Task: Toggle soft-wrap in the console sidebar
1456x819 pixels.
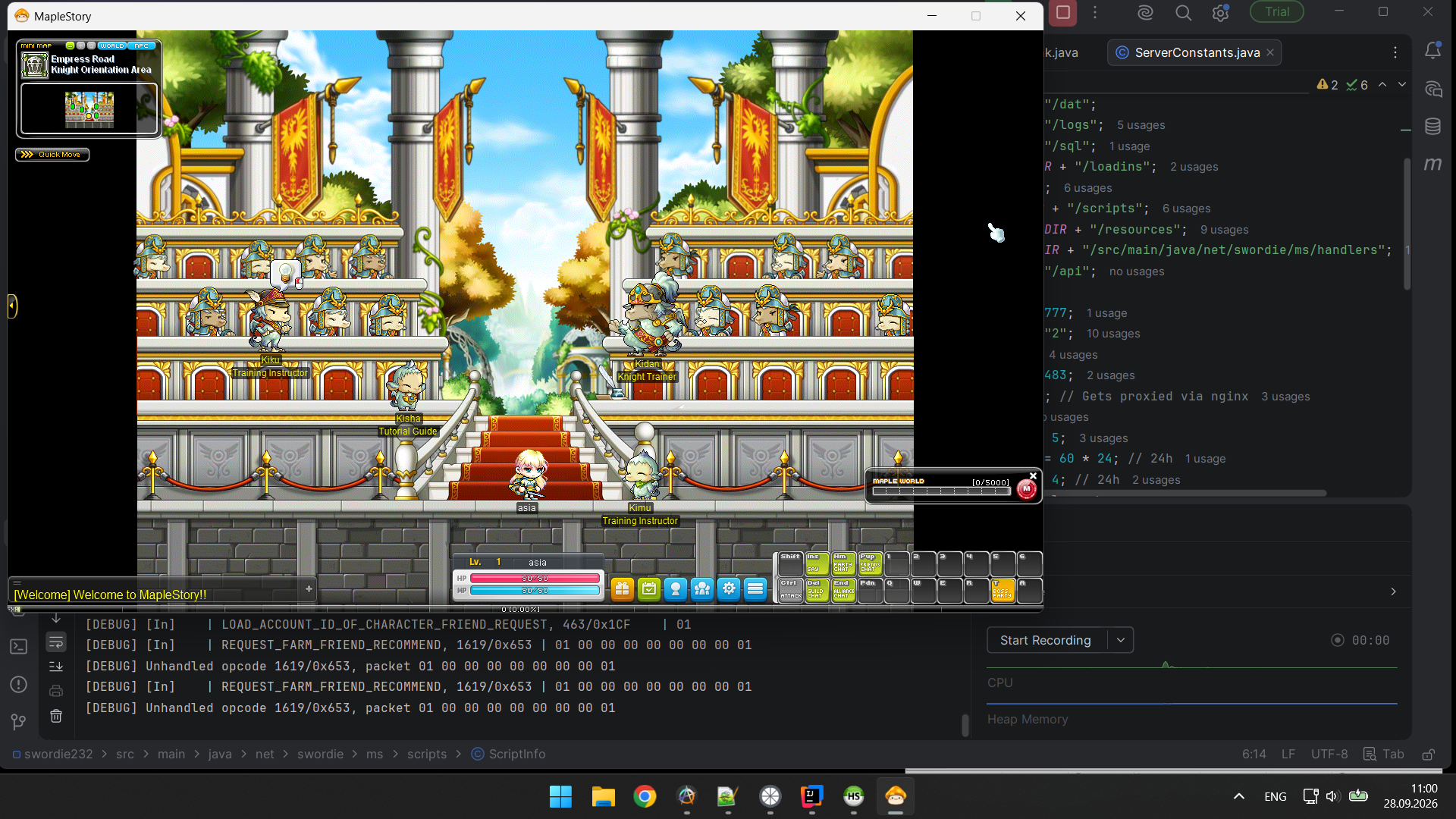Action: [56, 642]
